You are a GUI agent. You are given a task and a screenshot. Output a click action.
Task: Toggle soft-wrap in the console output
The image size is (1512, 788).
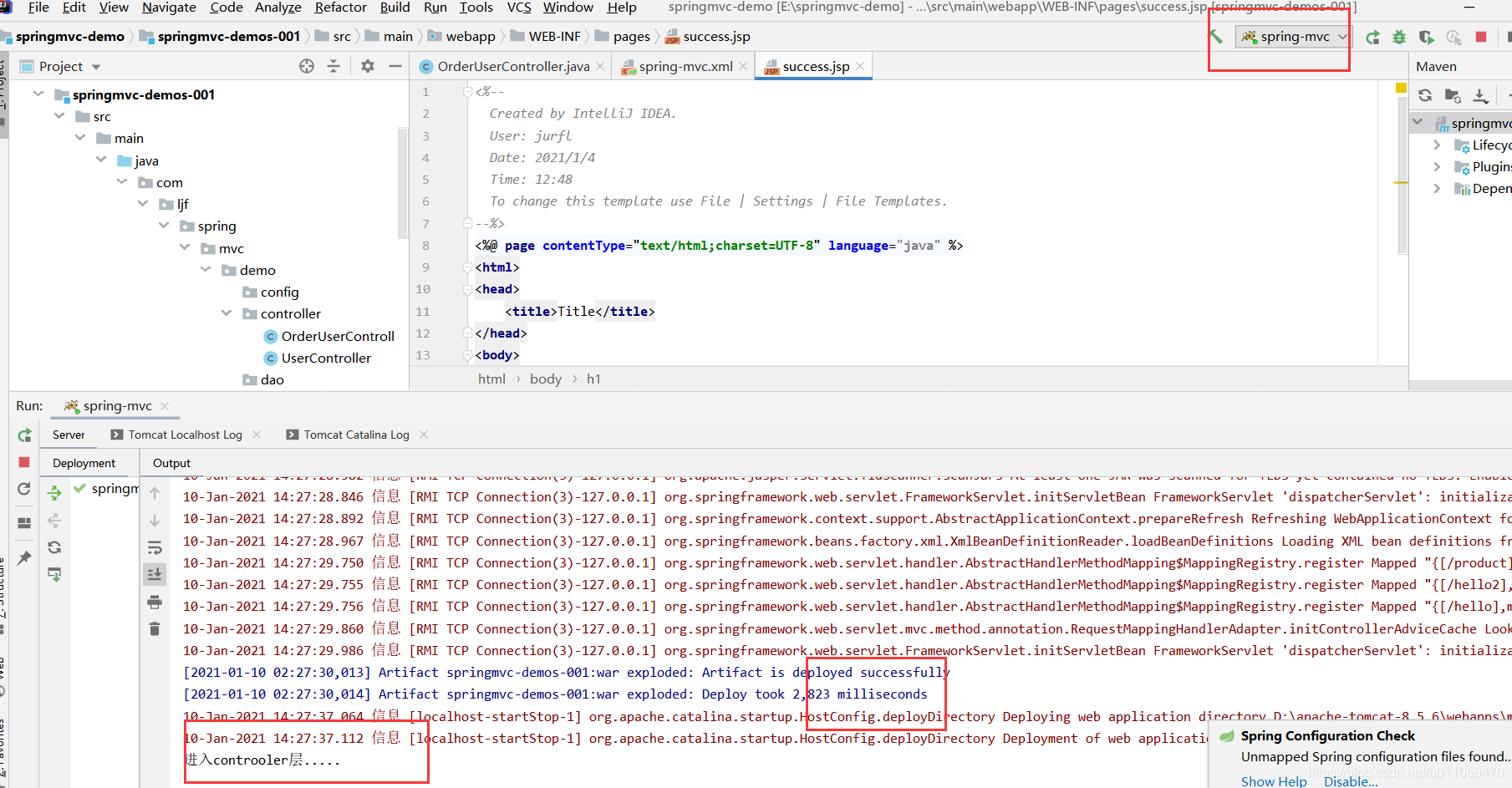pyautogui.click(x=155, y=547)
